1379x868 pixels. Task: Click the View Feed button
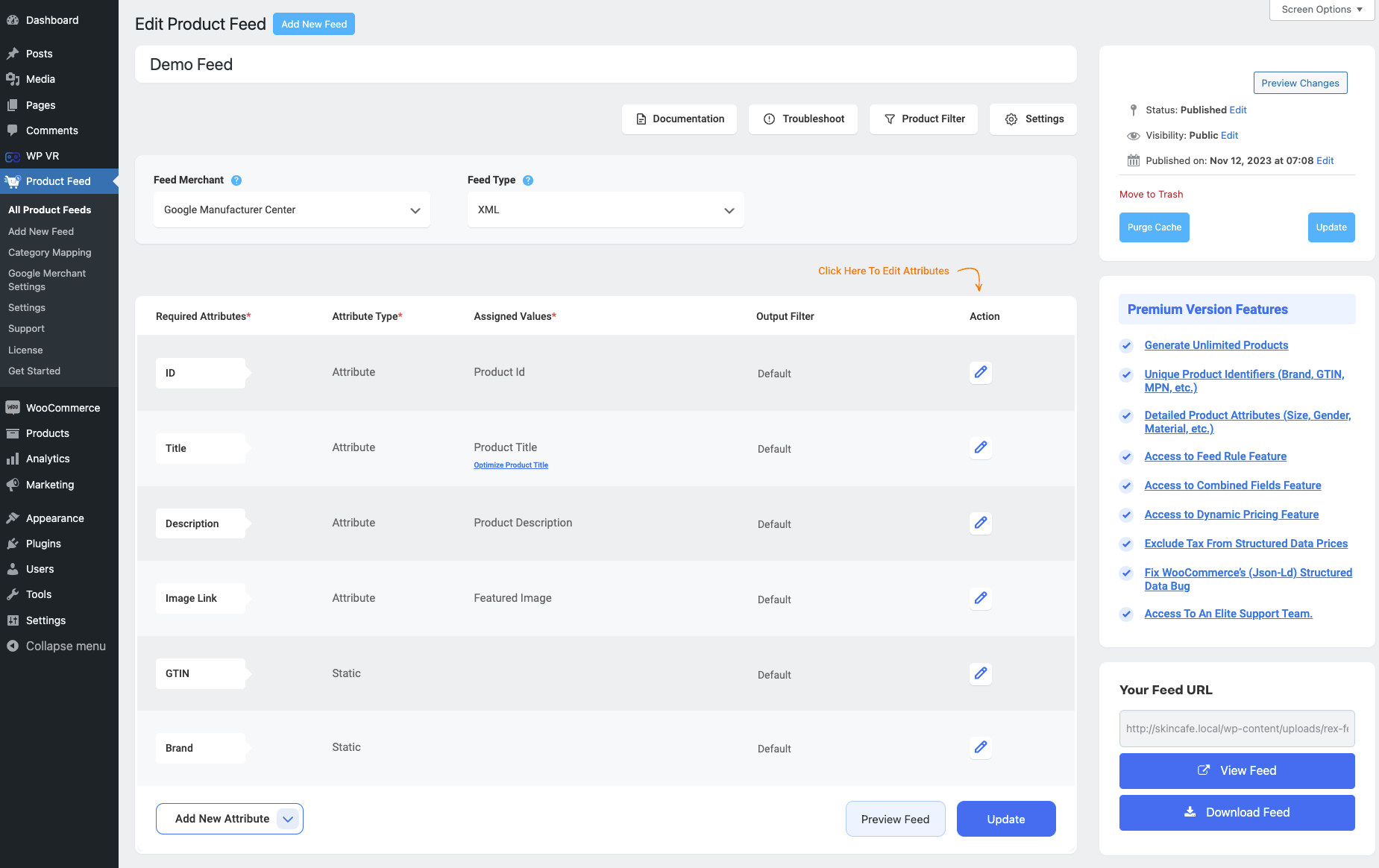tap(1237, 771)
